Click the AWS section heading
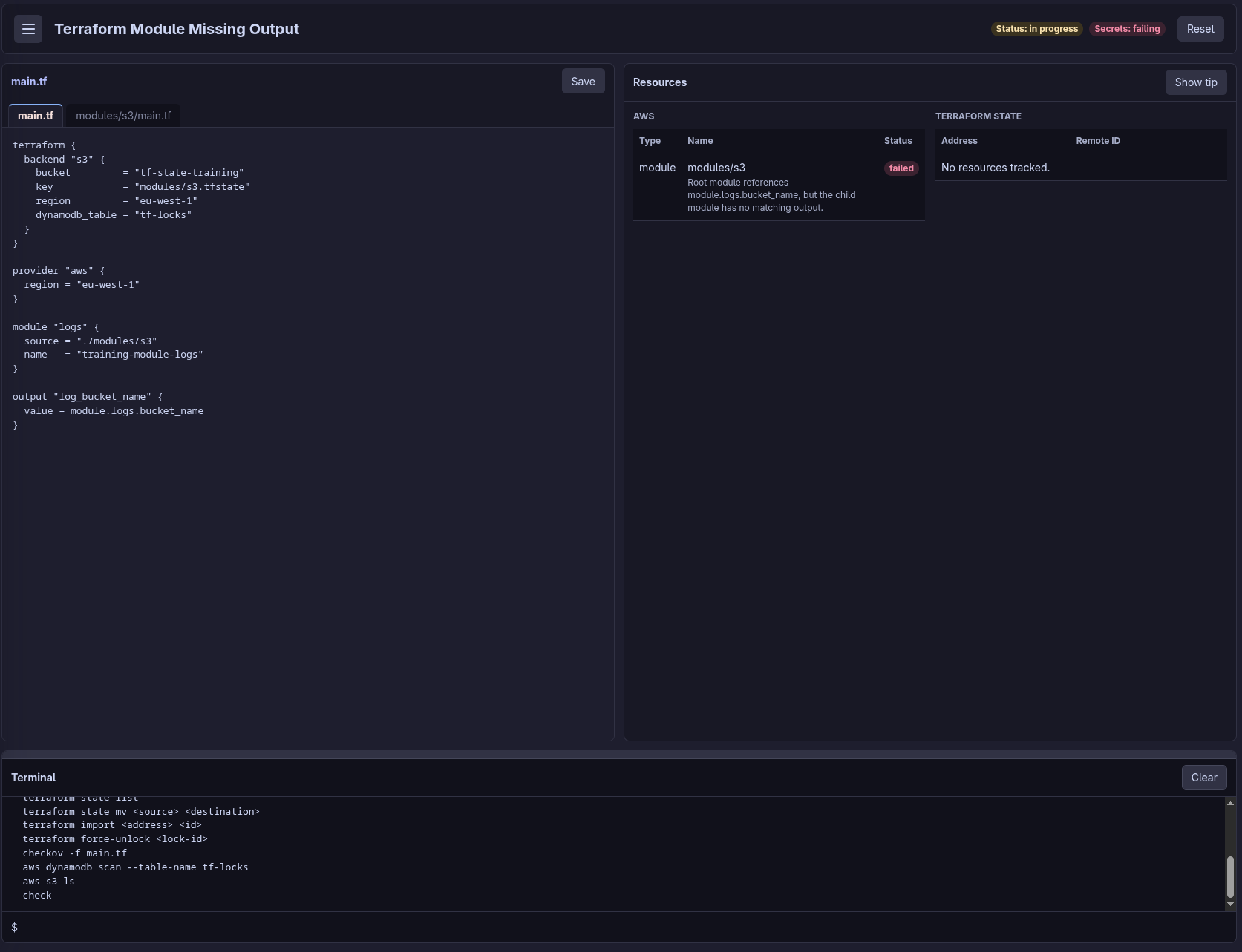The image size is (1242, 952). coord(644,116)
